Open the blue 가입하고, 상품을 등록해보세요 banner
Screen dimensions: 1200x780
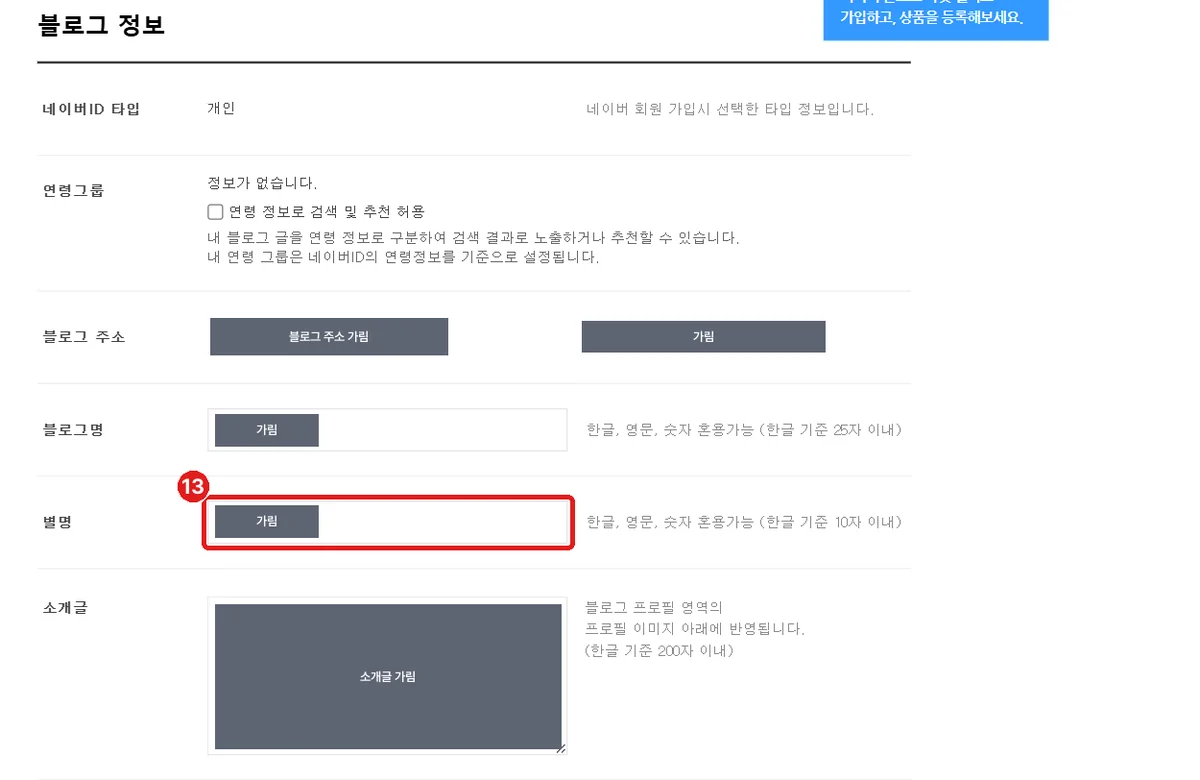click(935, 19)
